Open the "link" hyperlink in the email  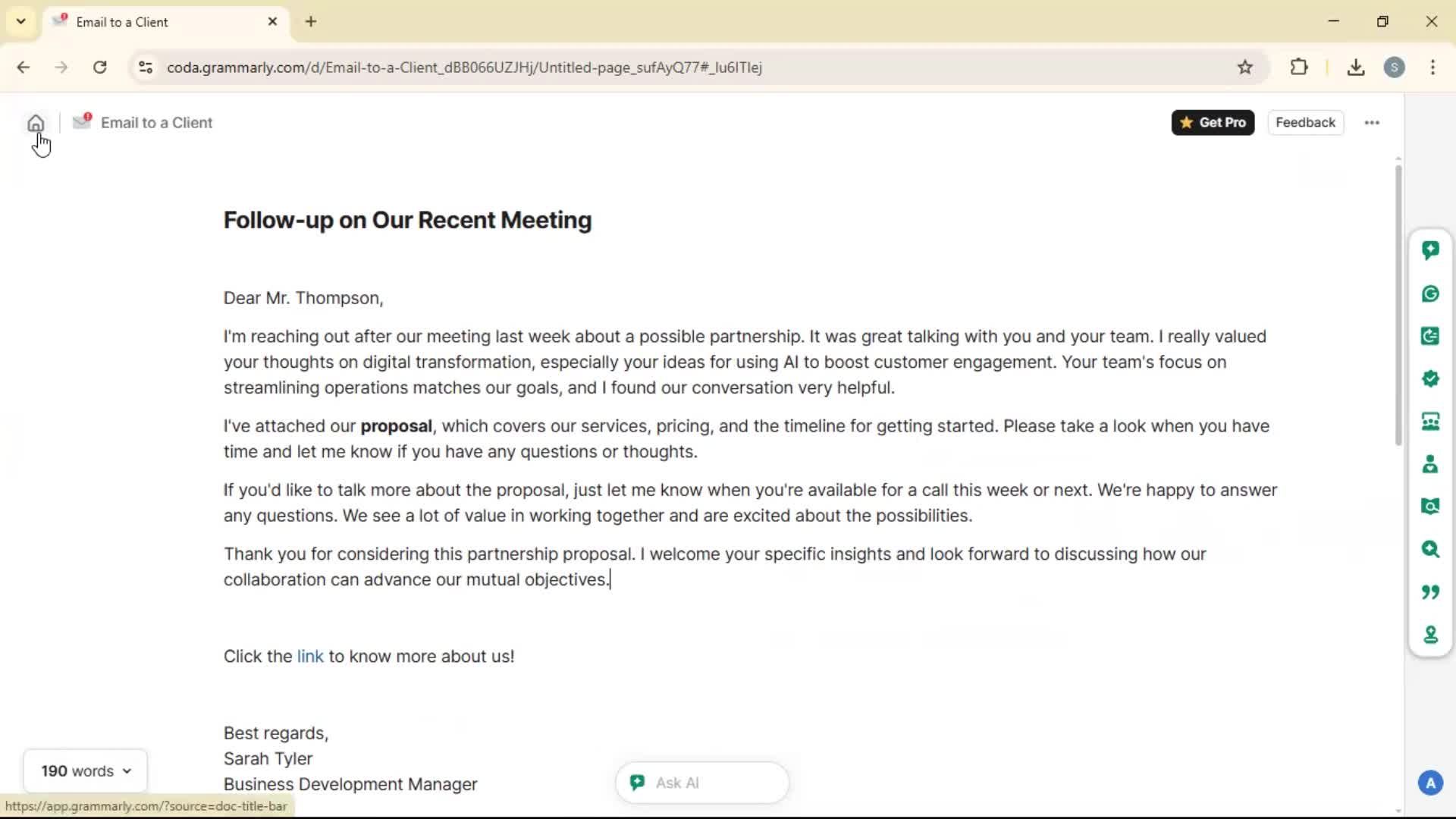pos(310,657)
